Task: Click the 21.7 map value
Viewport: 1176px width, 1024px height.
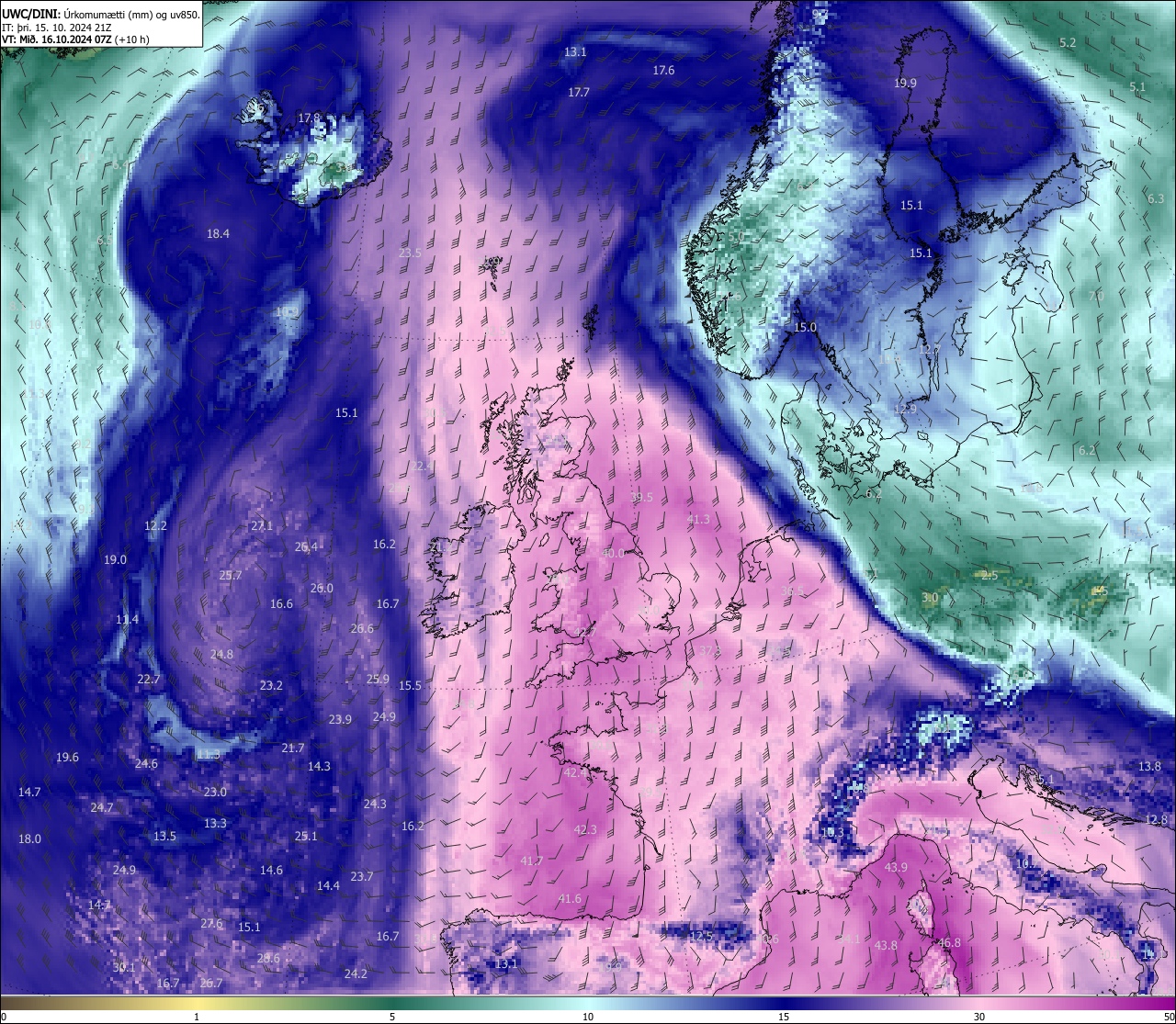Action: pos(293,748)
